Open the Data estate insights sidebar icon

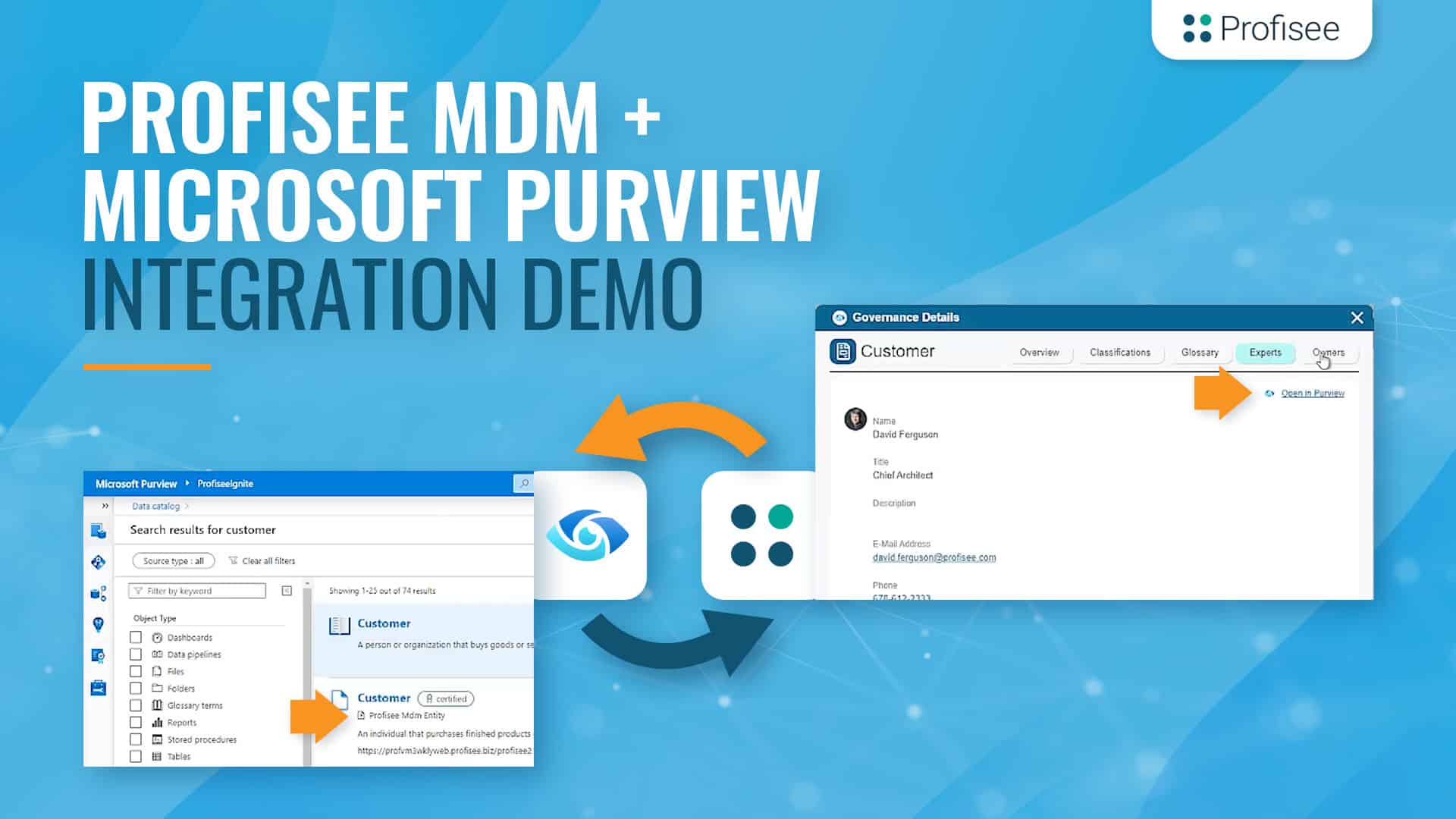[x=98, y=593]
